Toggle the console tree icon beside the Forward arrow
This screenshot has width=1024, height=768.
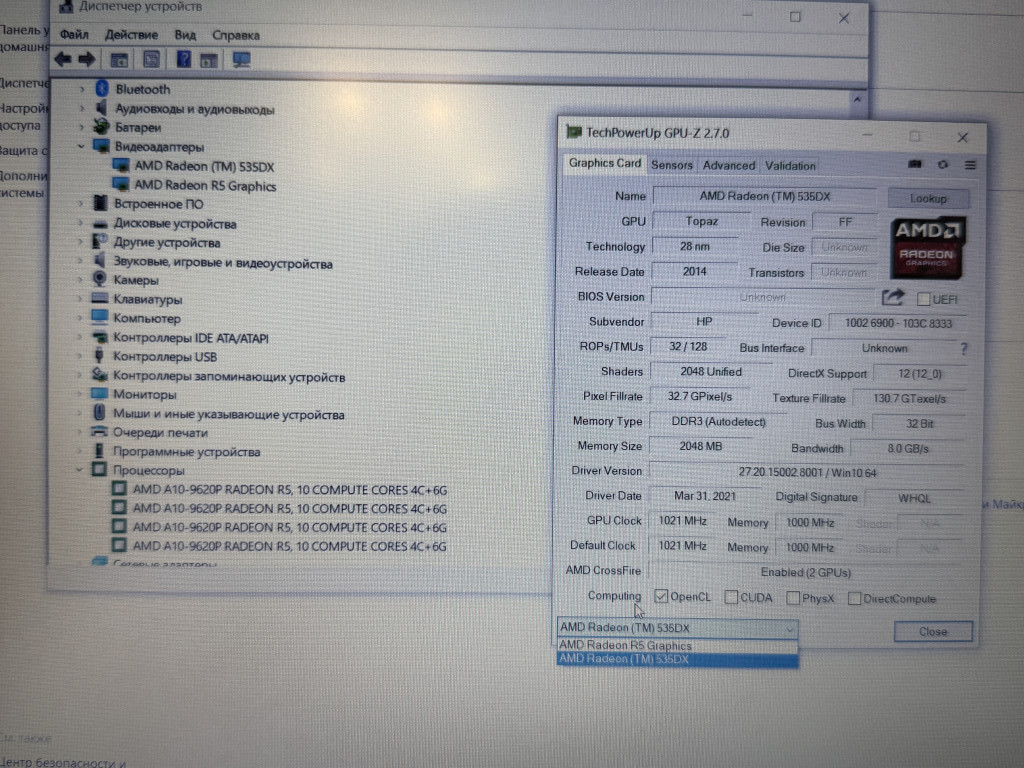[x=119, y=61]
